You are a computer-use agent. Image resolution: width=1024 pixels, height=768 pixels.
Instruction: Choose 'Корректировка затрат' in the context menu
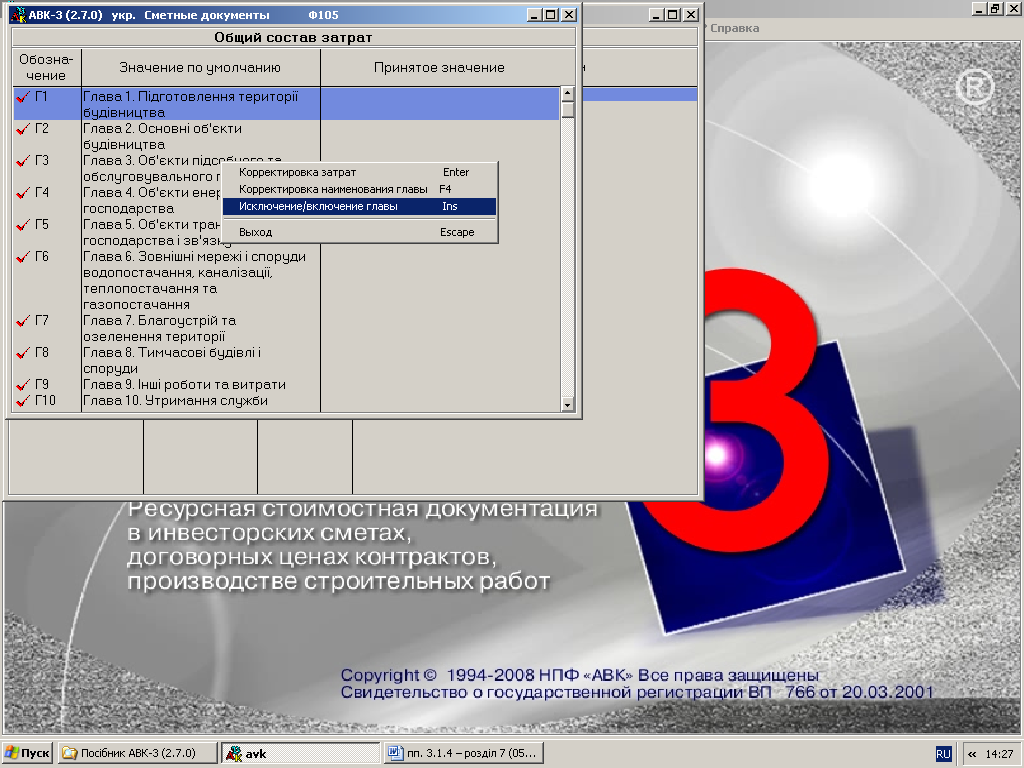pos(359,172)
